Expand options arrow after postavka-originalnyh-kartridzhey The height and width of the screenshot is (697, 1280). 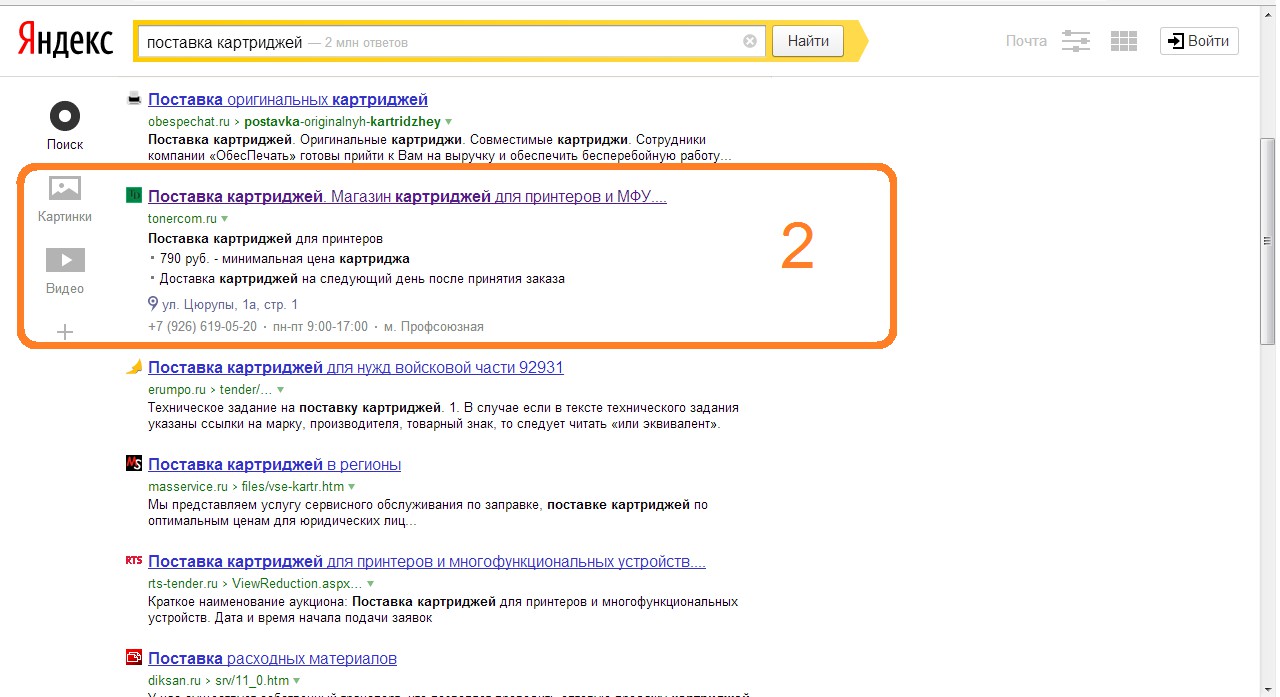pos(449,121)
